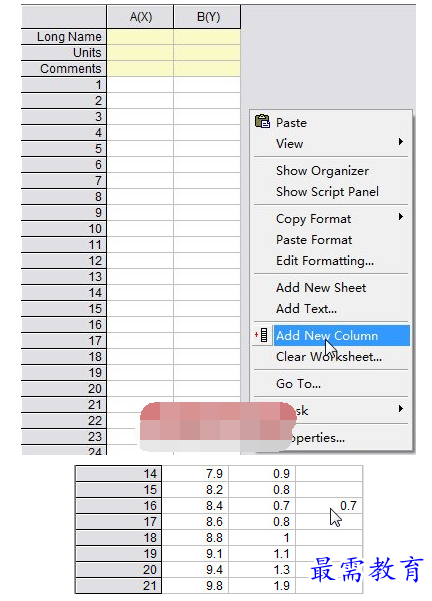Open the Mask submenu arrow

coord(401,409)
